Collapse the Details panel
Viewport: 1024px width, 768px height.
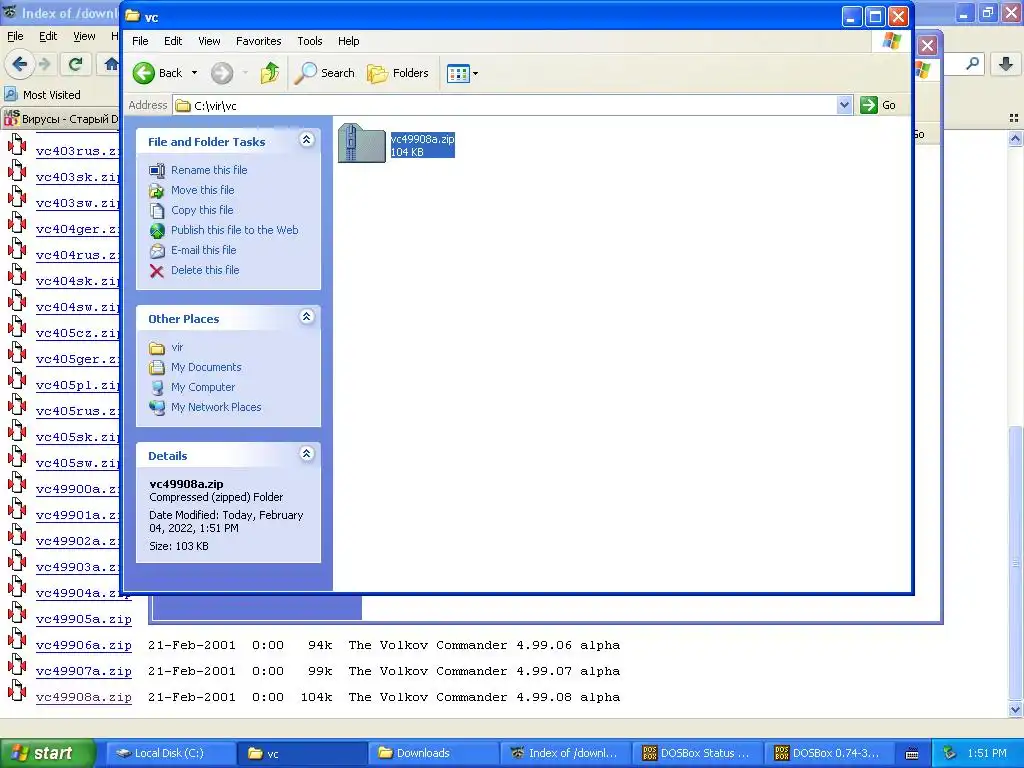(306, 454)
